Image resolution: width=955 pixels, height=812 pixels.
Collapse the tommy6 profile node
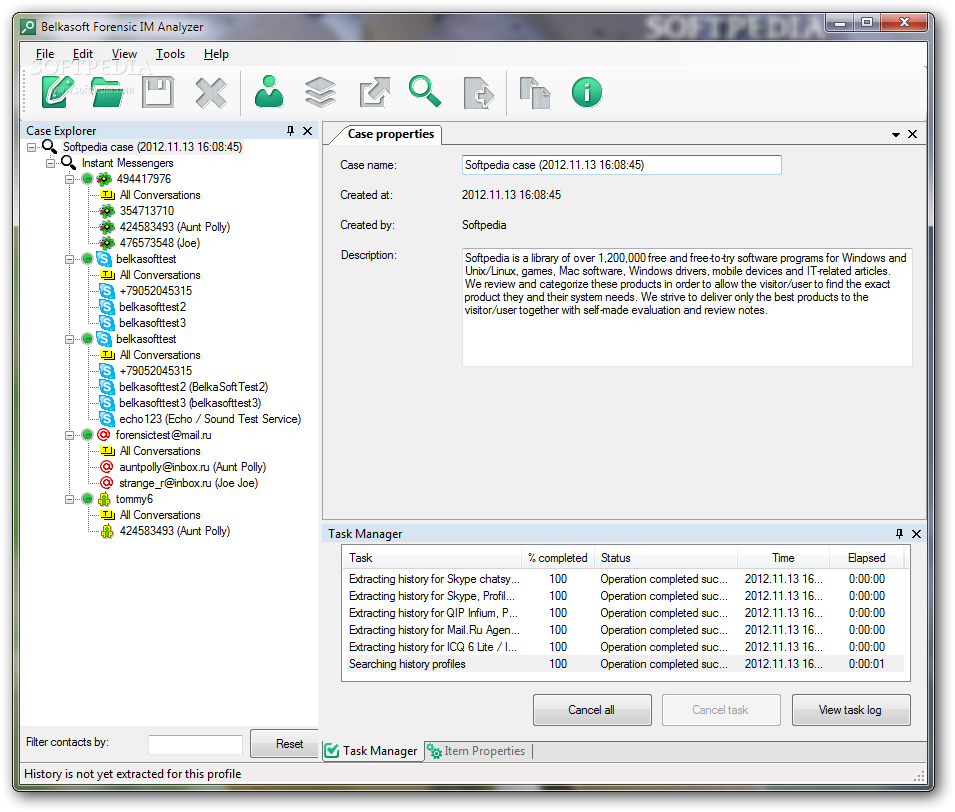click(69, 499)
